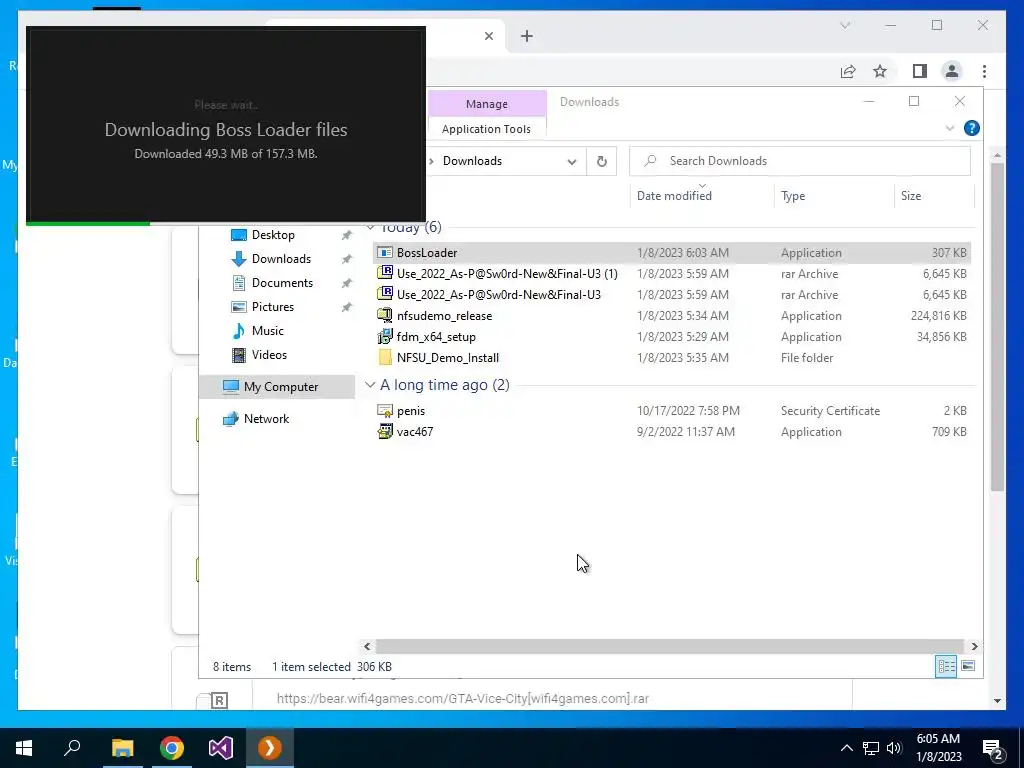The image size is (1024, 768).
Task: Click the green download progress bar
Action: [88, 223]
